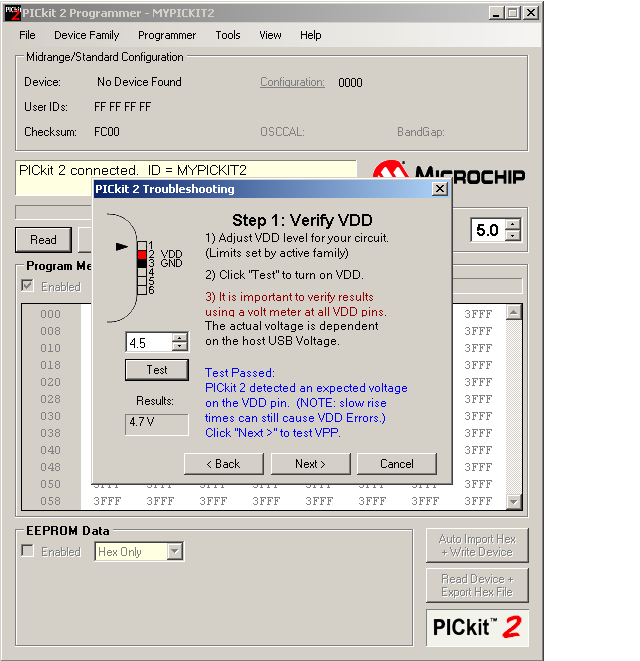Click 'Step 1: Verify VDD' heading

302,220
